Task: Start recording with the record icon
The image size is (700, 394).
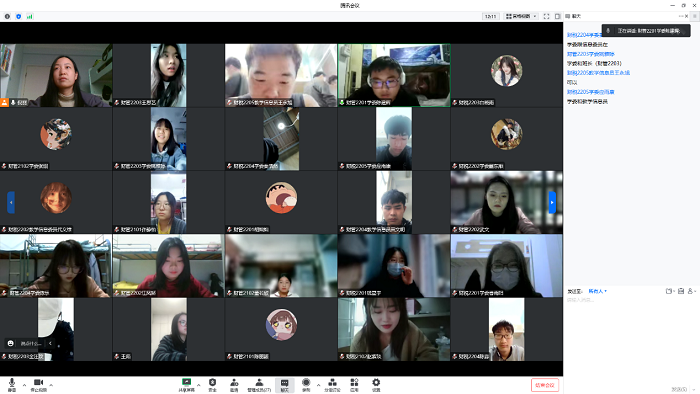Action: coord(306,385)
